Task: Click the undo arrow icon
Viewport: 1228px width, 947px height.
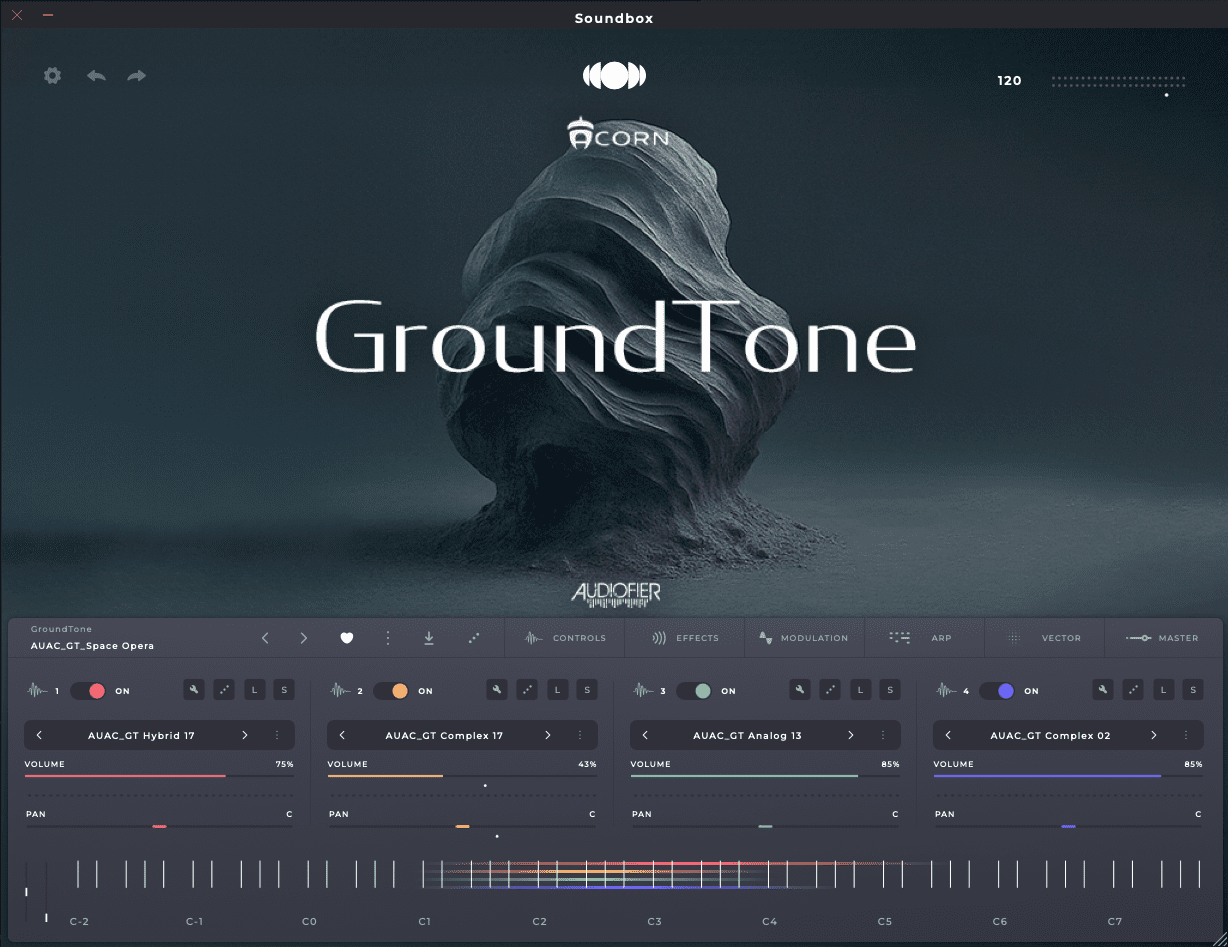Action: click(96, 76)
